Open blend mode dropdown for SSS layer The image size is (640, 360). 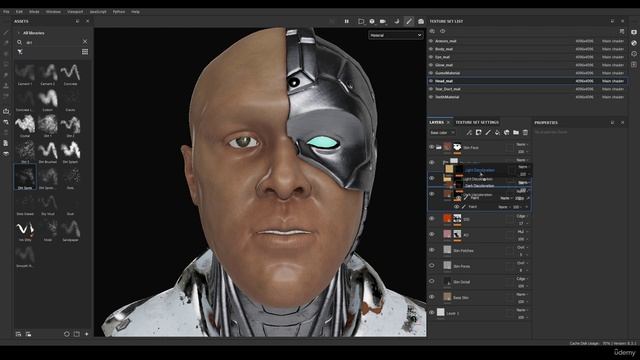pos(522,216)
